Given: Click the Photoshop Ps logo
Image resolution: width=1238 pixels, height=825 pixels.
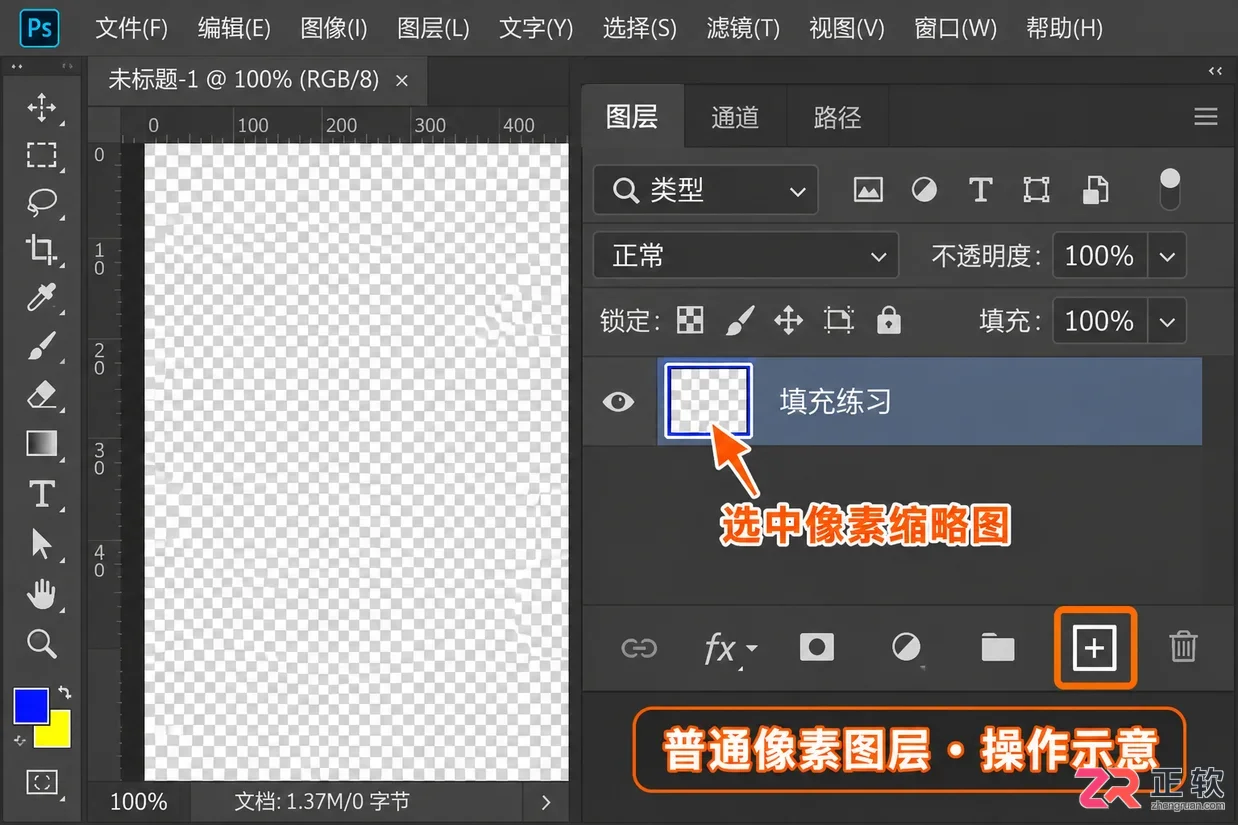Looking at the screenshot, I should [x=40, y=28].
